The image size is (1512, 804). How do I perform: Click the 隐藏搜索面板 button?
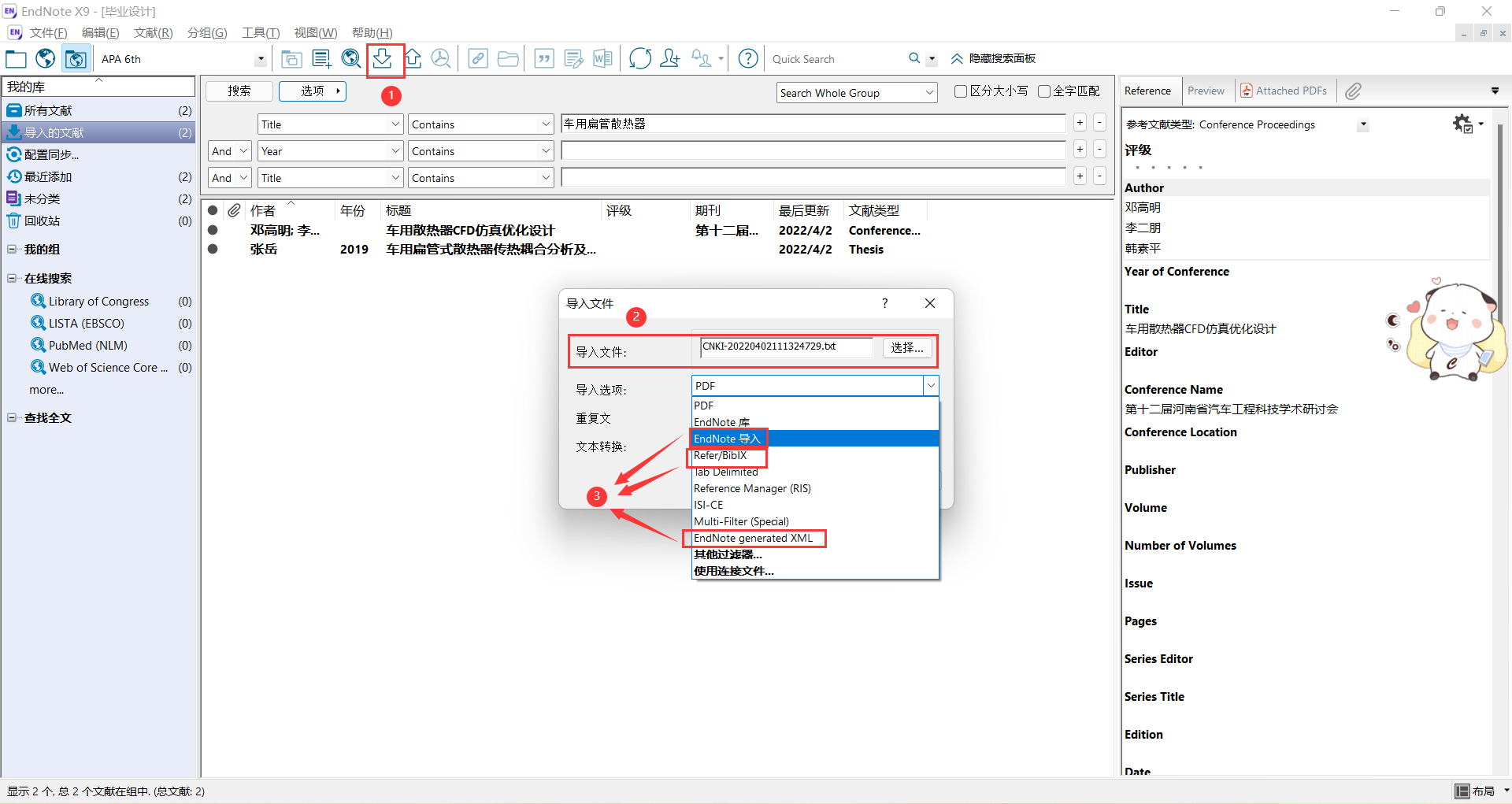pyautogui.click(x=993, y=58)
